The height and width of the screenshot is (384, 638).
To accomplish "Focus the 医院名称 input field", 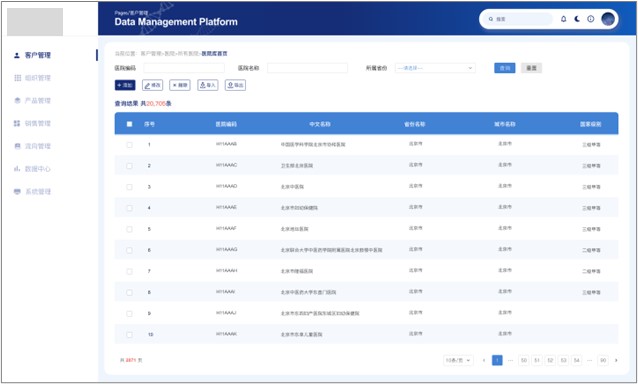I will click(x=308, y=68).
